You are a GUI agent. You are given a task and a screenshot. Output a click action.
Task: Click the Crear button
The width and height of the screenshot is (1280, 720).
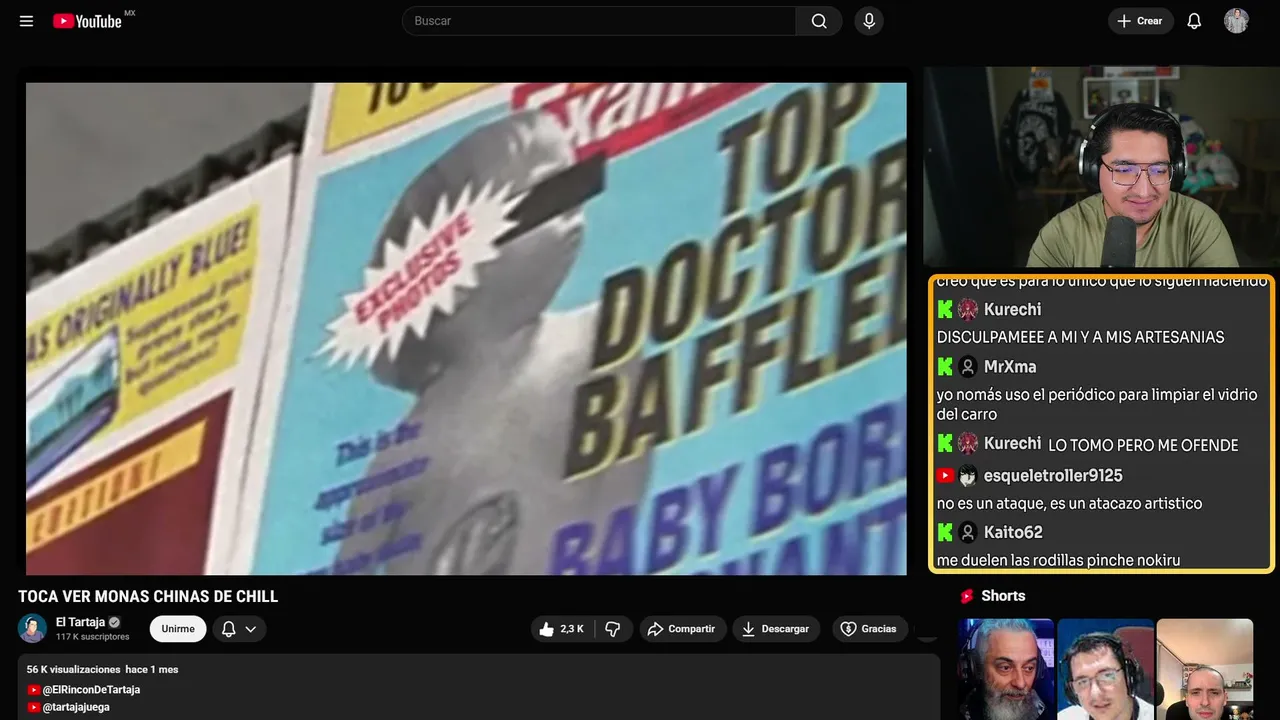tap(1140, 21)
